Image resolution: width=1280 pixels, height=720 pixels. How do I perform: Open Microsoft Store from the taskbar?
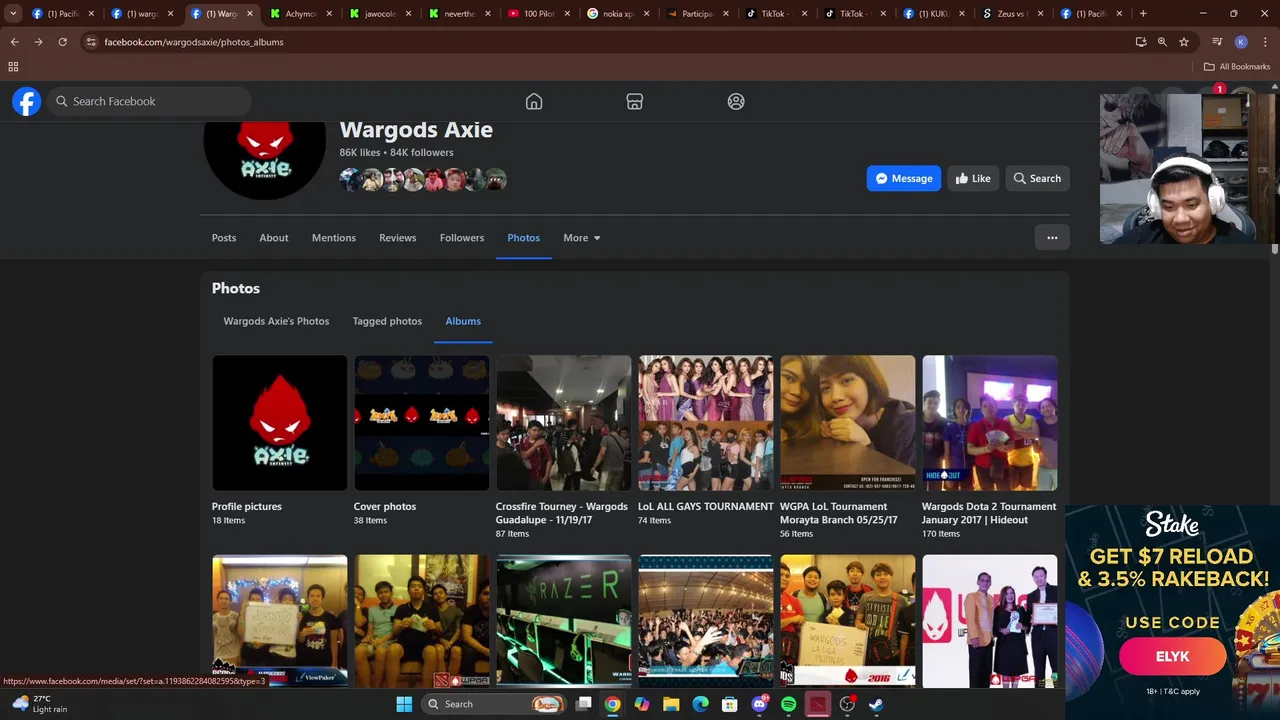point(730,704)
